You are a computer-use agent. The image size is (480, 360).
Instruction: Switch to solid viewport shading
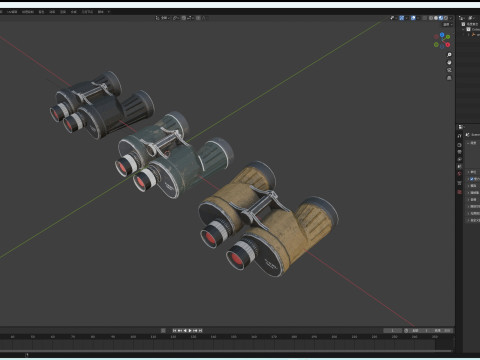click(436, 18)
